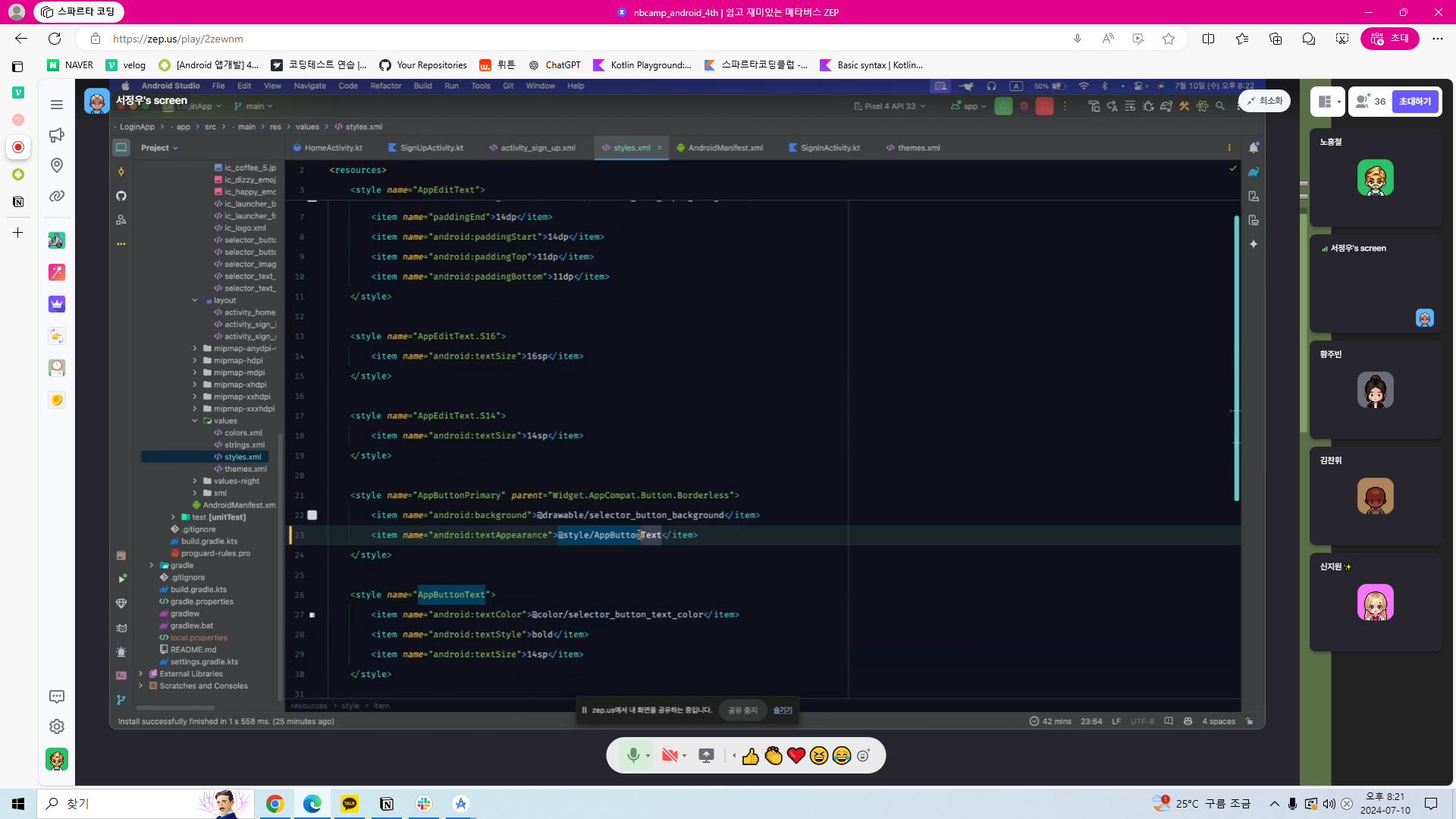The width and height of the screenshot is (1456, 819).
Task: Click 공유 중지 stop sharing button
Action: click(742, 711)
